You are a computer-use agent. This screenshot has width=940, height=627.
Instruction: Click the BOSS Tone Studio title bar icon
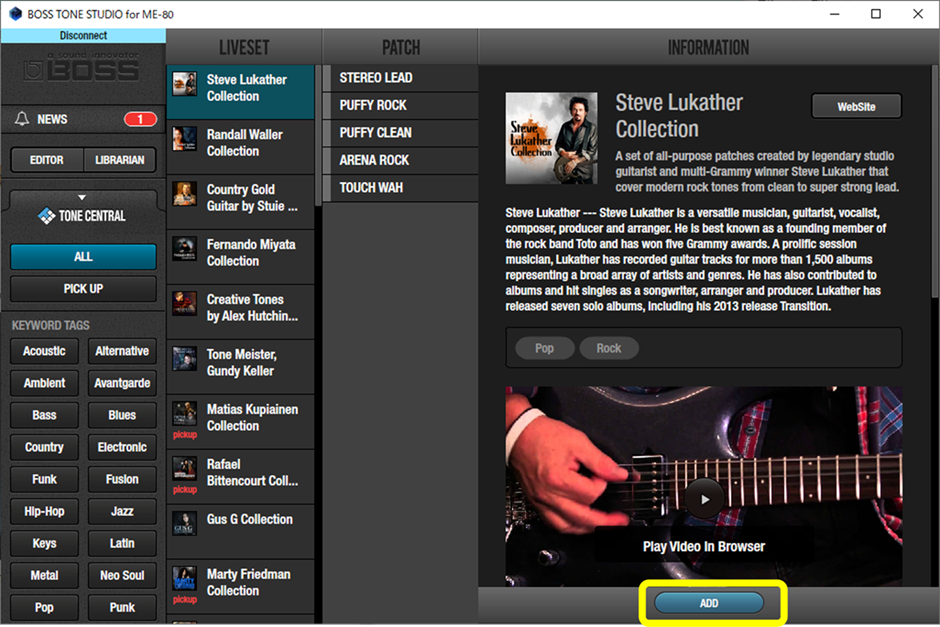[x=16, y=14]
